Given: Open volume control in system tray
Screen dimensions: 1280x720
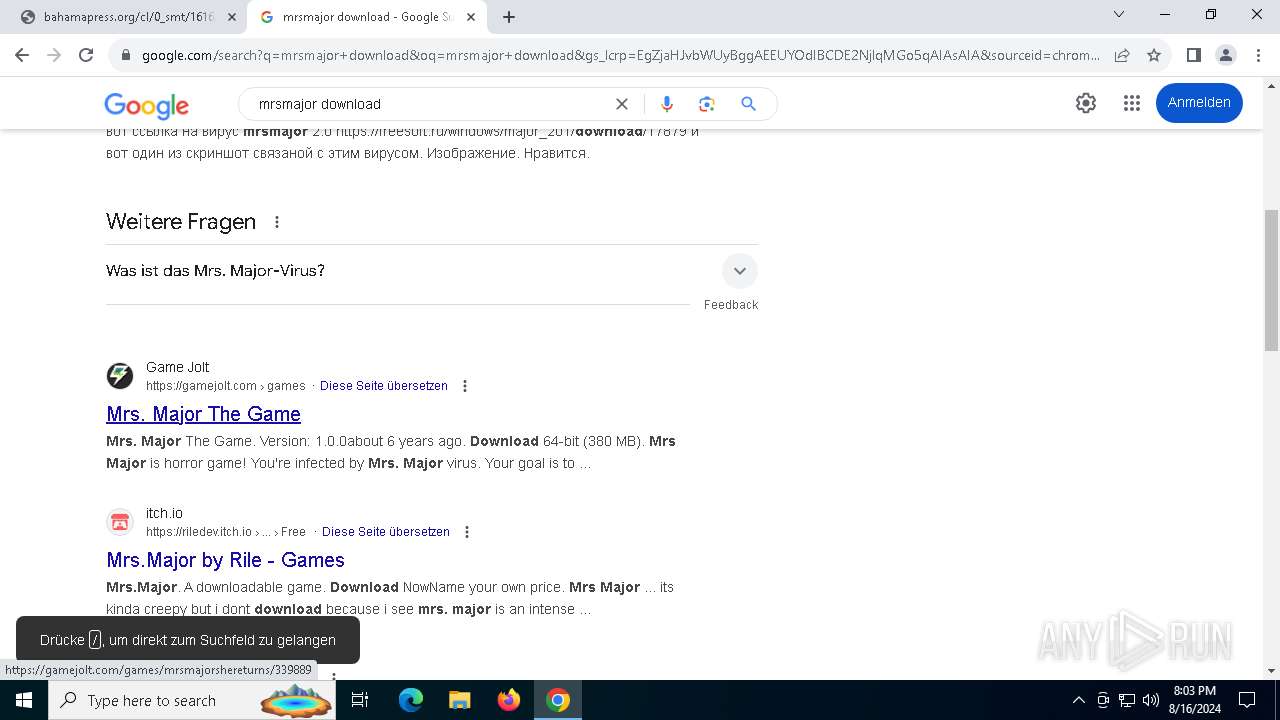Looking at the screenshot, I should pos(1150,700).
